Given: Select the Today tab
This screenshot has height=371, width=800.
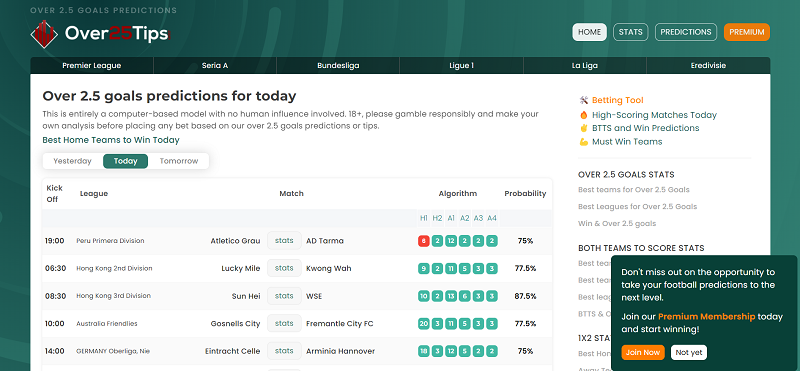Looking at the screenshot, I should tap(126, 161).
